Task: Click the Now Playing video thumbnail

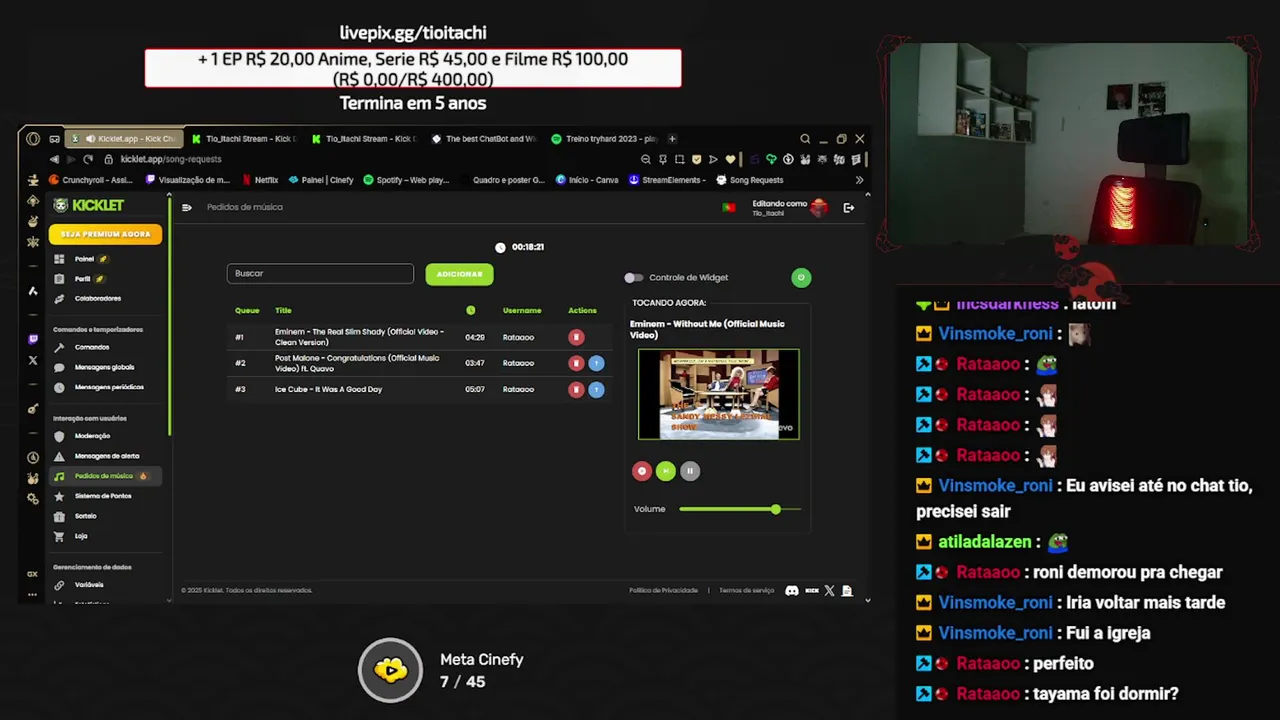Action: 719,394
